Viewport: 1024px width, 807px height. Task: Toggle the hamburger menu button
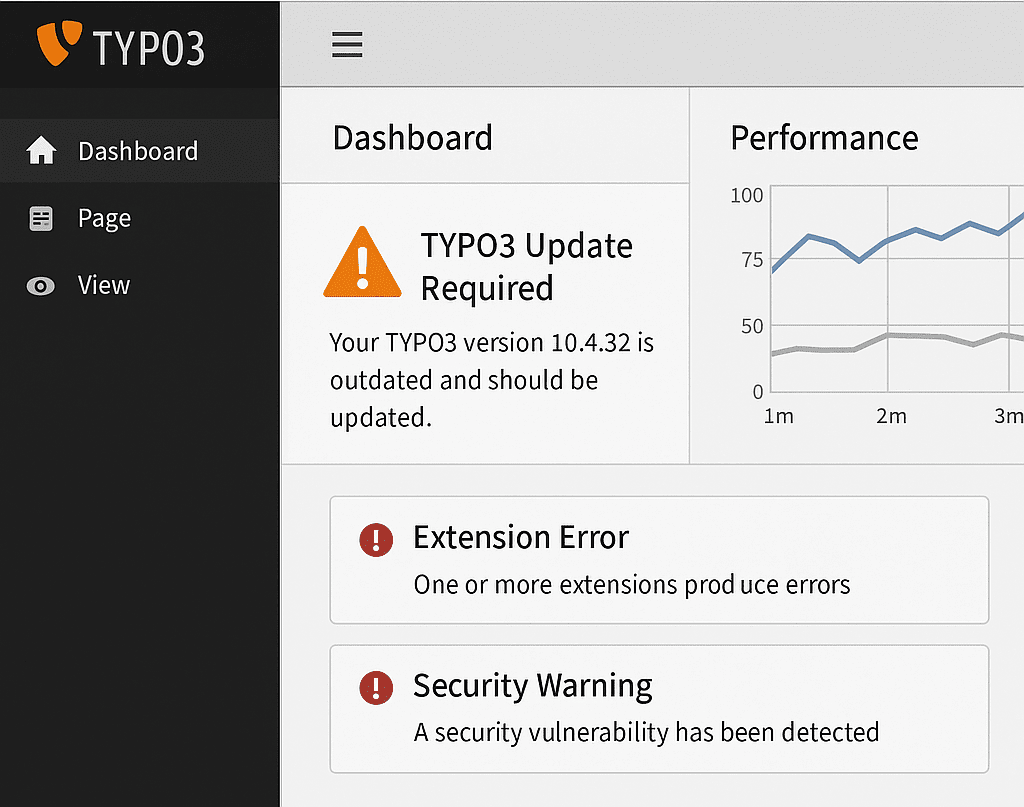[347, 44]
